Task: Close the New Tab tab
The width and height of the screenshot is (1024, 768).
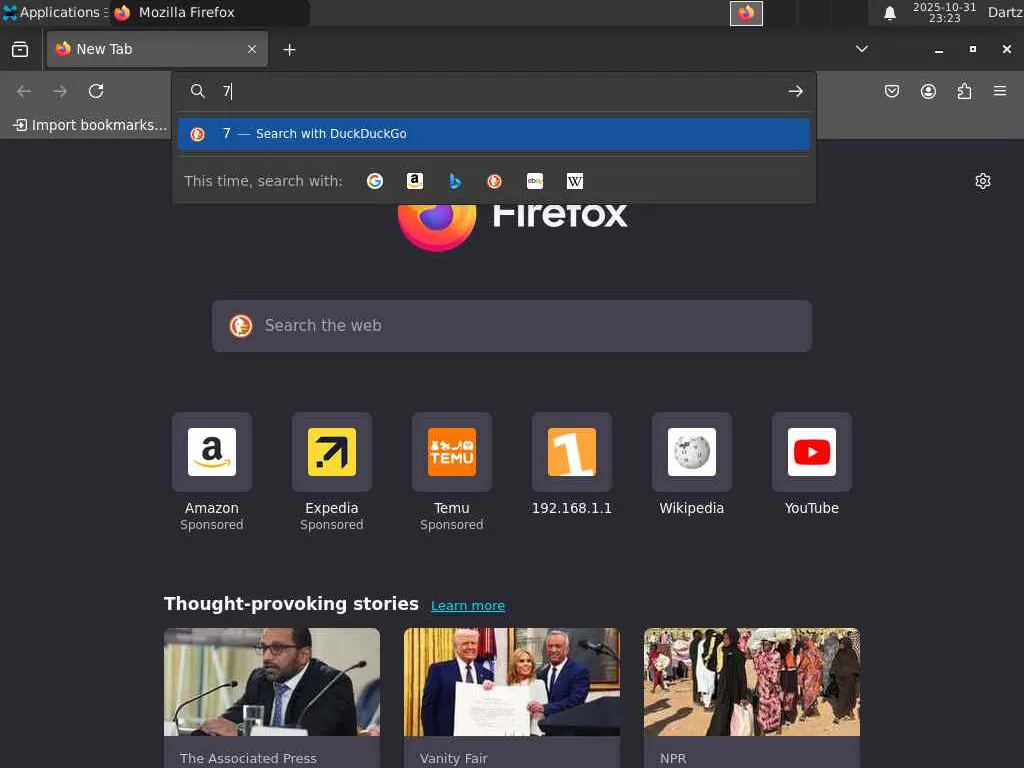Action: 252,49
